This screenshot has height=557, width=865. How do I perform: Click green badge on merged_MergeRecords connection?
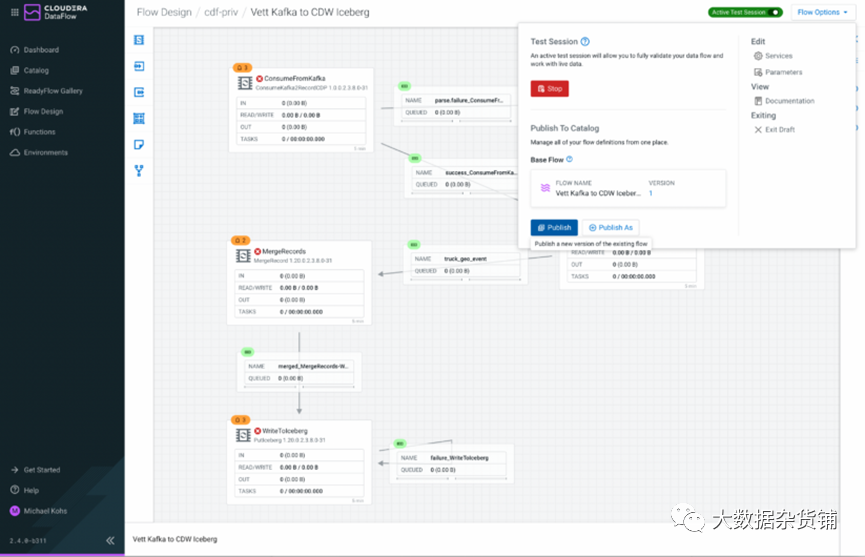point(248,352)
